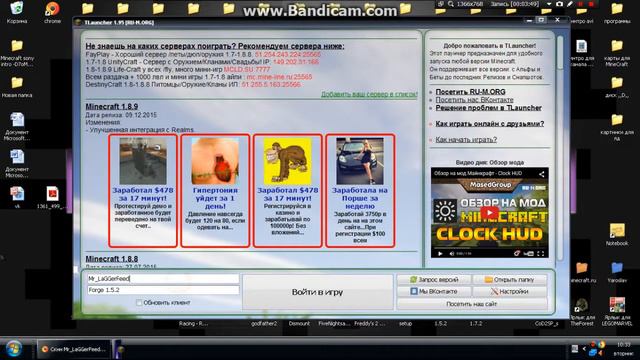Click Добавить ваш сервер в список link
The image size is (640, 360).
coord(369,94)
